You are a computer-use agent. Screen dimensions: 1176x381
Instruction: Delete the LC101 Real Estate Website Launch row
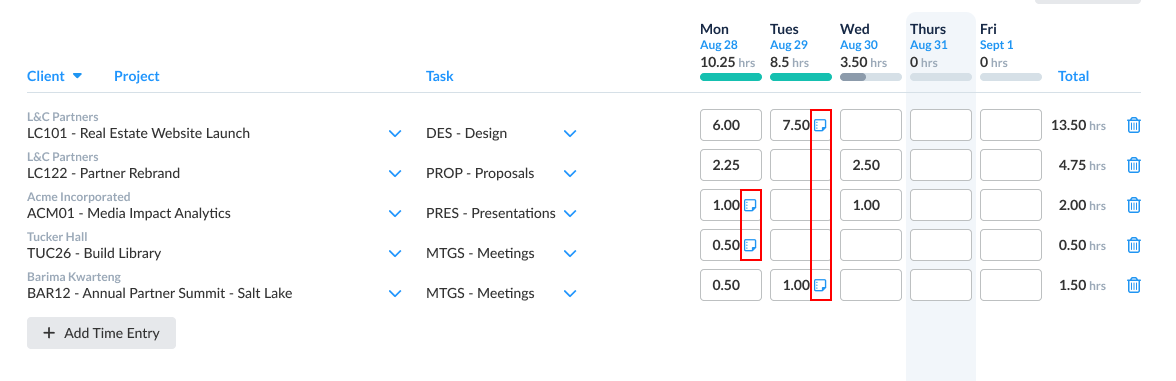pyautogui.click(x=1134, y=125)
